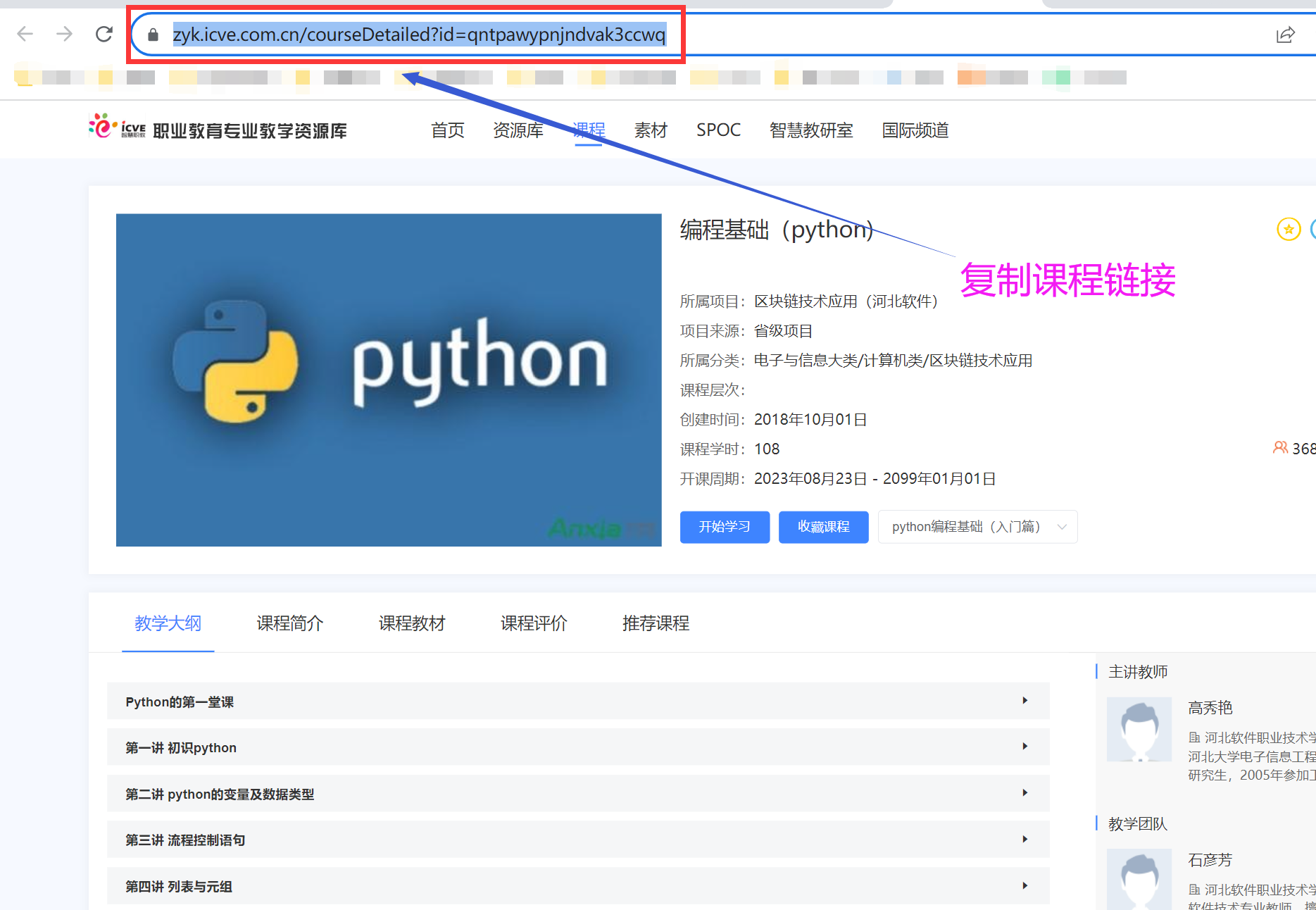Click the yellow star favorite icon
The height and width of the screenshot is (910, 1316).
(1289, 229)
